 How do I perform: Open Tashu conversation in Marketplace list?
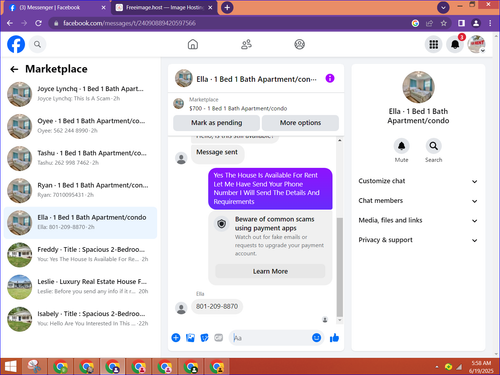[80, 158]
